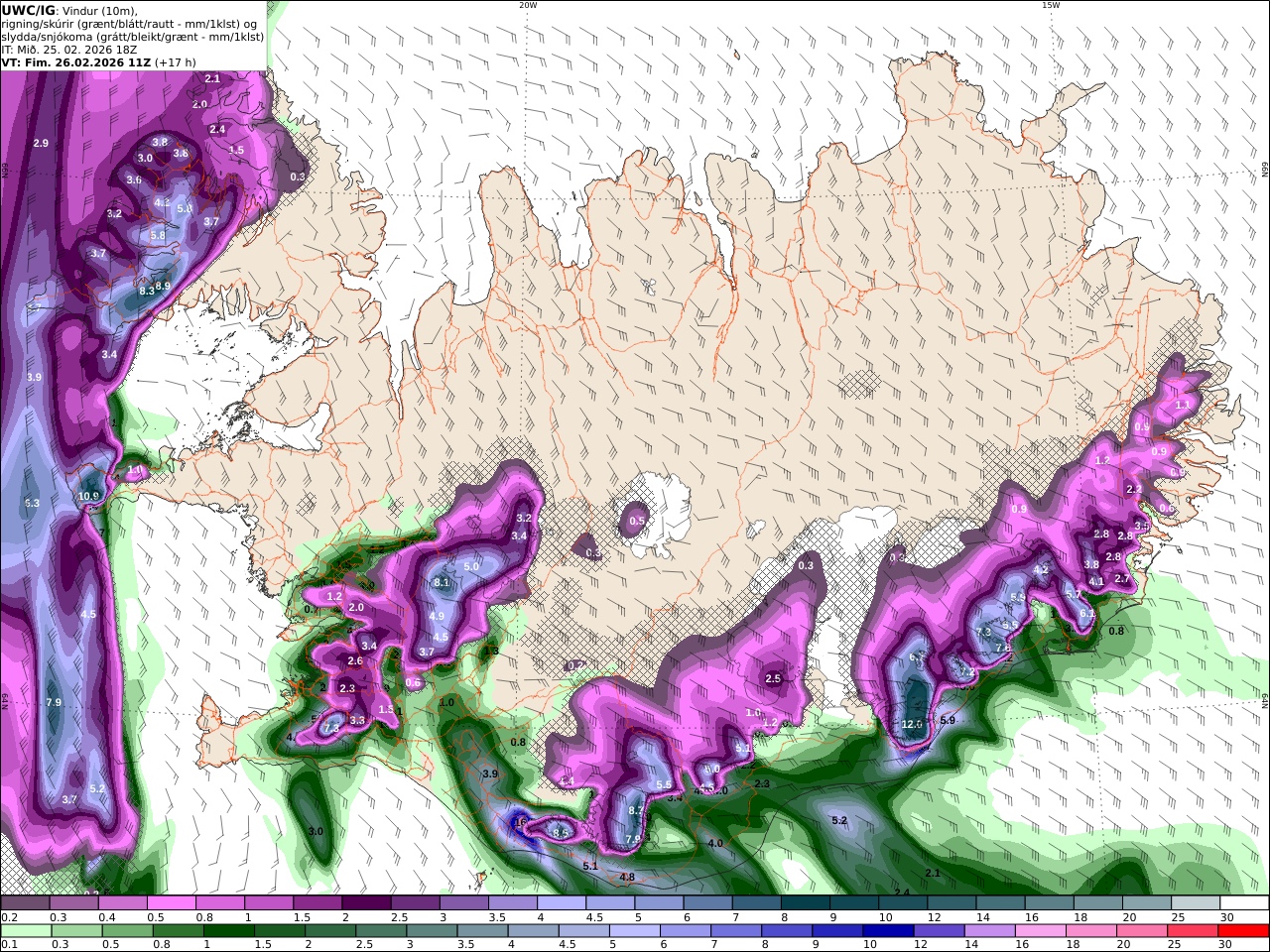Click the UWC/IG title text
Image resolution: width=1270 pixels, height=952 pixels.
coord(28,10)
